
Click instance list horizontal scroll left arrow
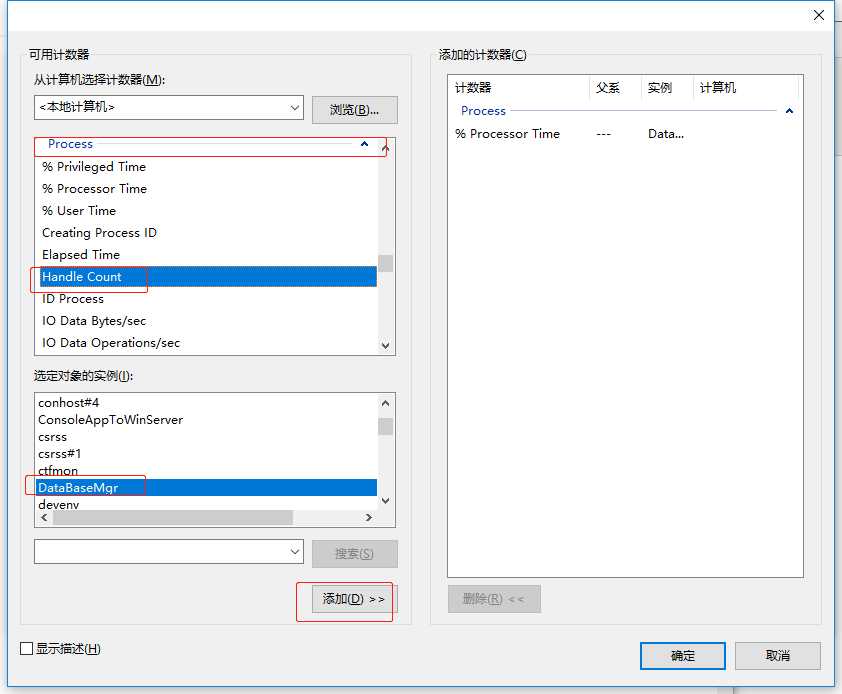(x=44, y=517)
